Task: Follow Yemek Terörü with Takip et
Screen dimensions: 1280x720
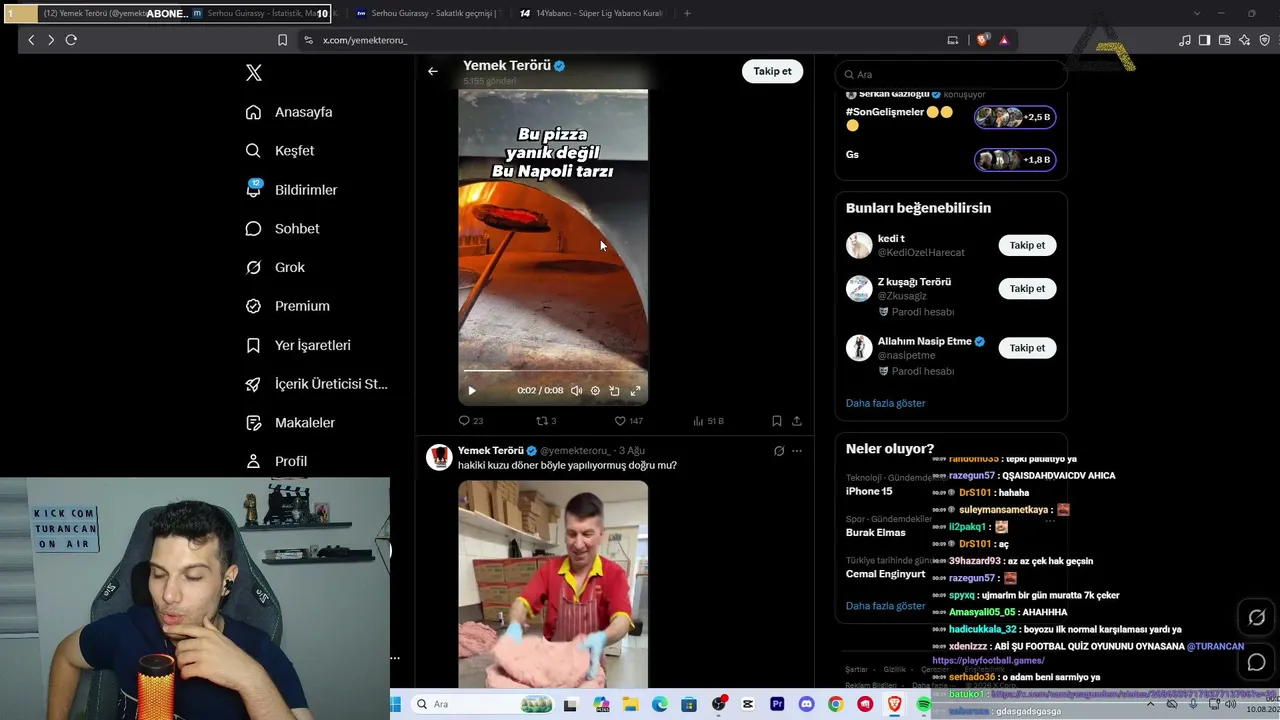Action: (x=772, y=71)
